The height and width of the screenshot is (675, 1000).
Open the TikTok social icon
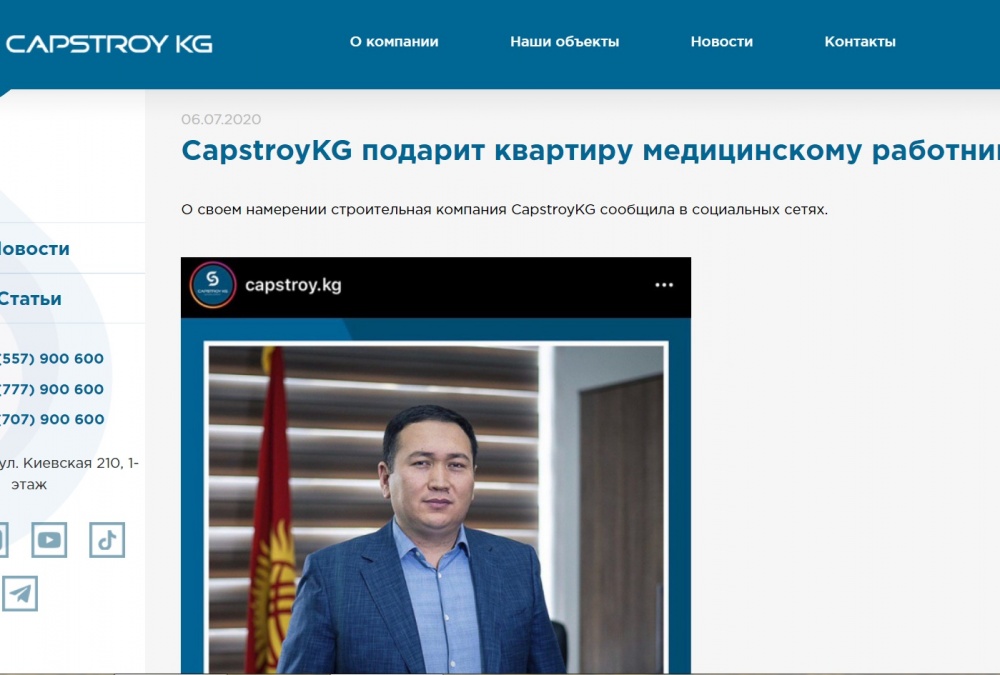(x=107, y=540)
